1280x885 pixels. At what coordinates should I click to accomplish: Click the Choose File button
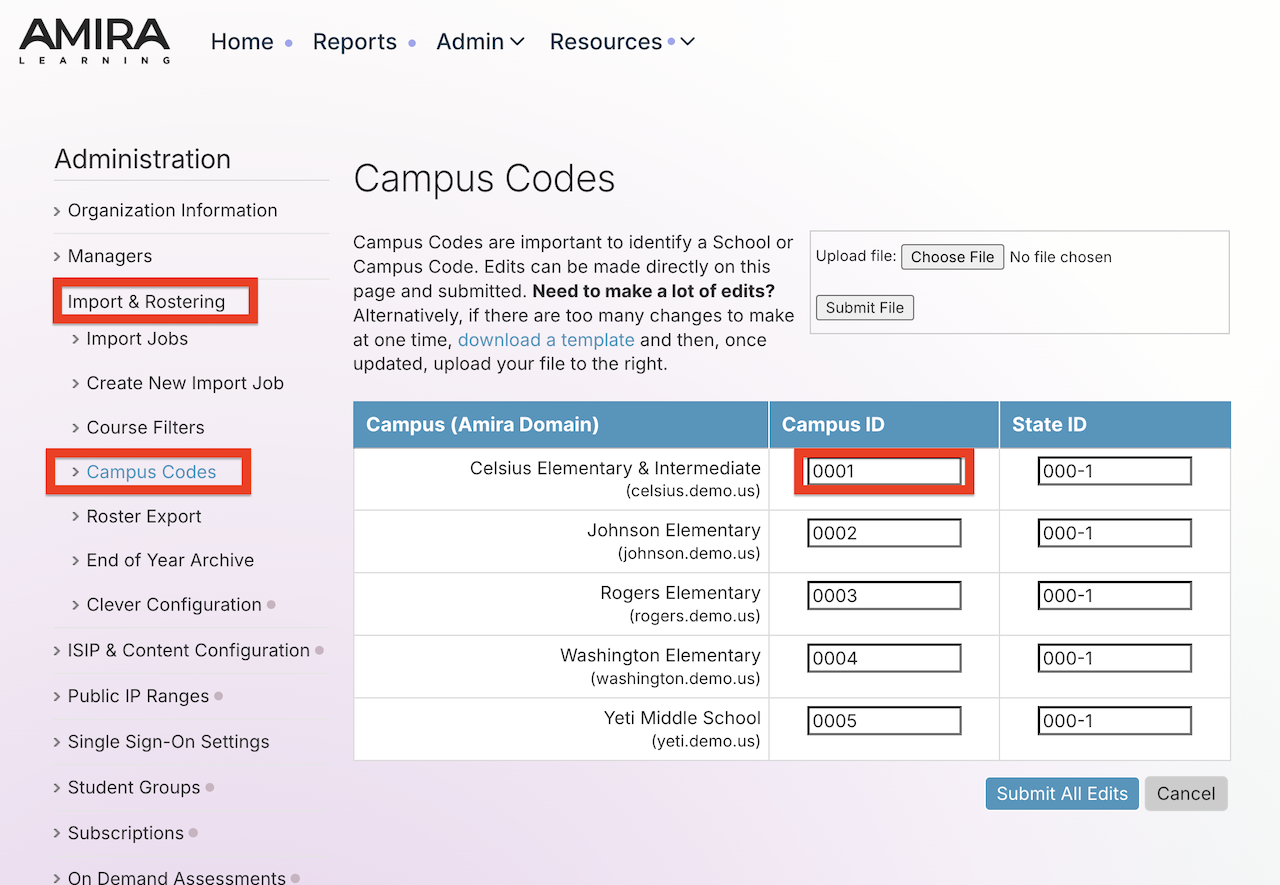pos(952,257)
